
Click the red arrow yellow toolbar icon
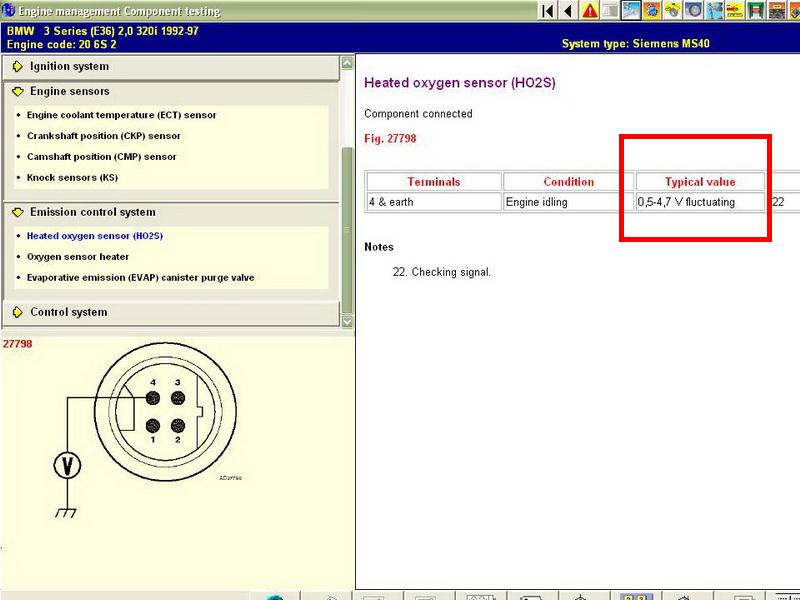click(x=736, y=11)
